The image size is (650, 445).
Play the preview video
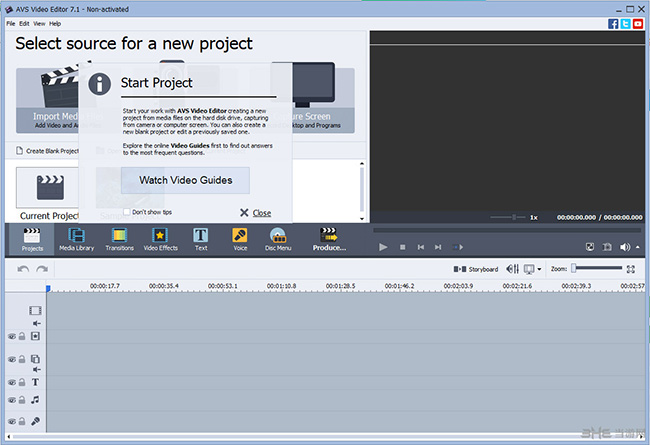(383, 247)
